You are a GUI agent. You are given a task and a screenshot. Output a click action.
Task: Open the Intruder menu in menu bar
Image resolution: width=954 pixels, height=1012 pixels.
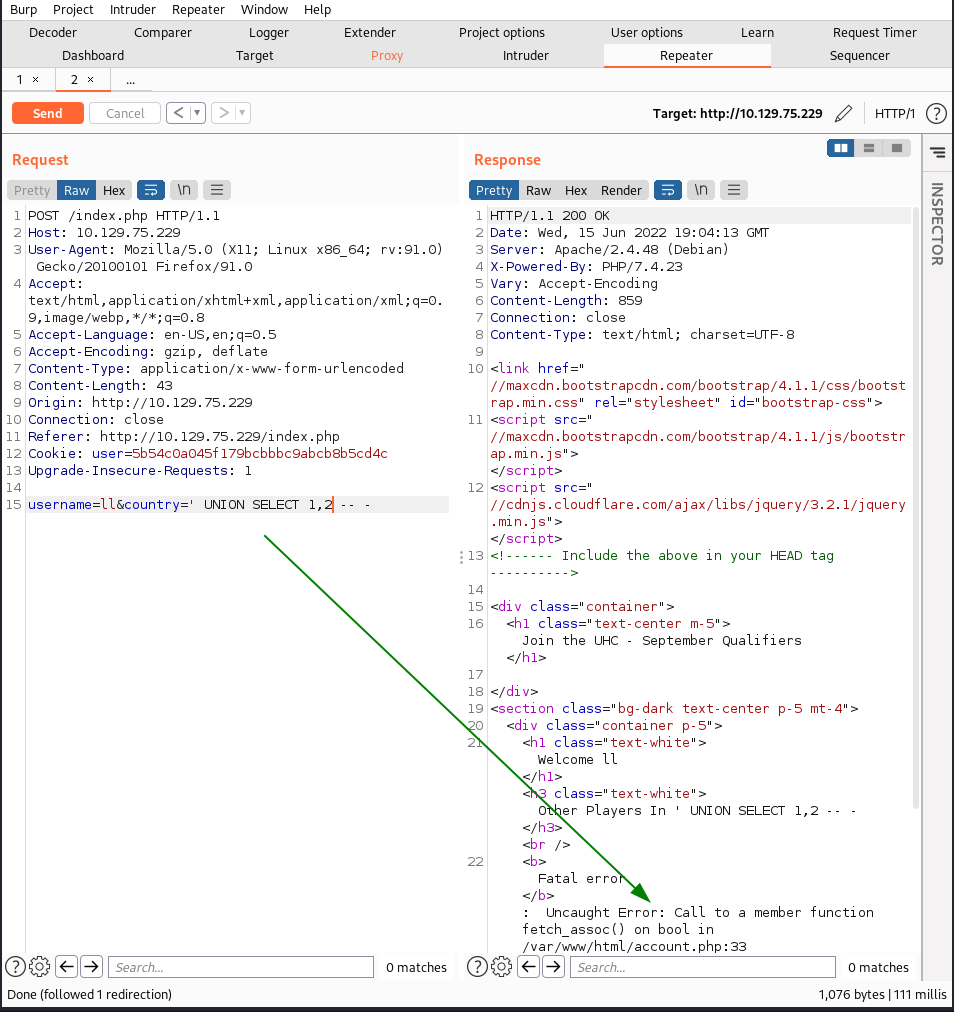[132, 10]
